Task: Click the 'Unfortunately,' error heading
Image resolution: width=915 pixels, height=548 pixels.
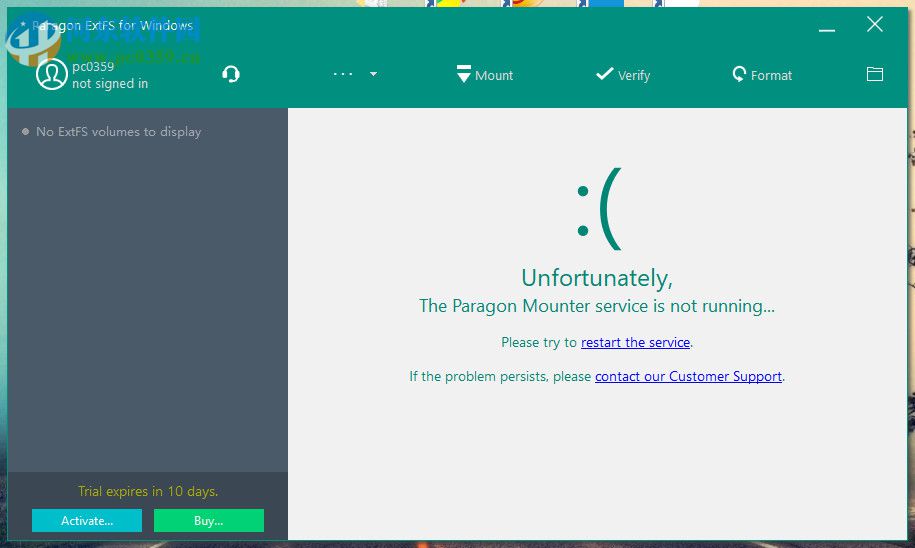Action: (597, 278)
